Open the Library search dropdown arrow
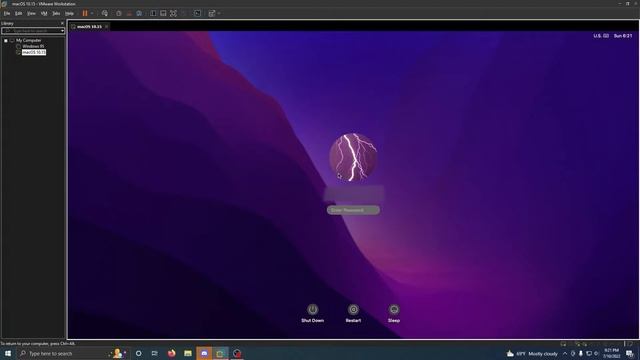 point(62,31)
